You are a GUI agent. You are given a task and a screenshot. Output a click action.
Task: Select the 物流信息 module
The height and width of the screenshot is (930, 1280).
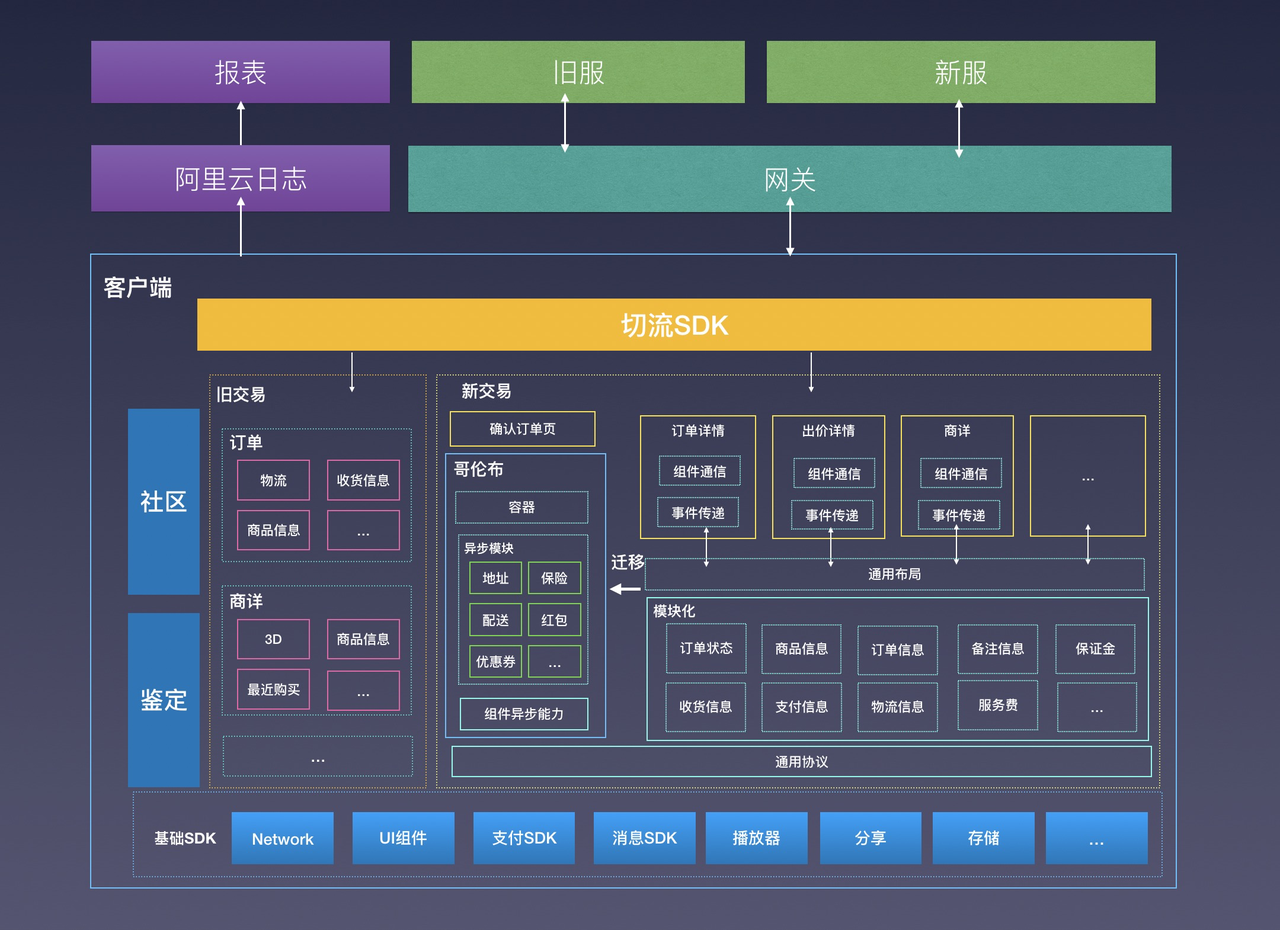coord(898,707)
